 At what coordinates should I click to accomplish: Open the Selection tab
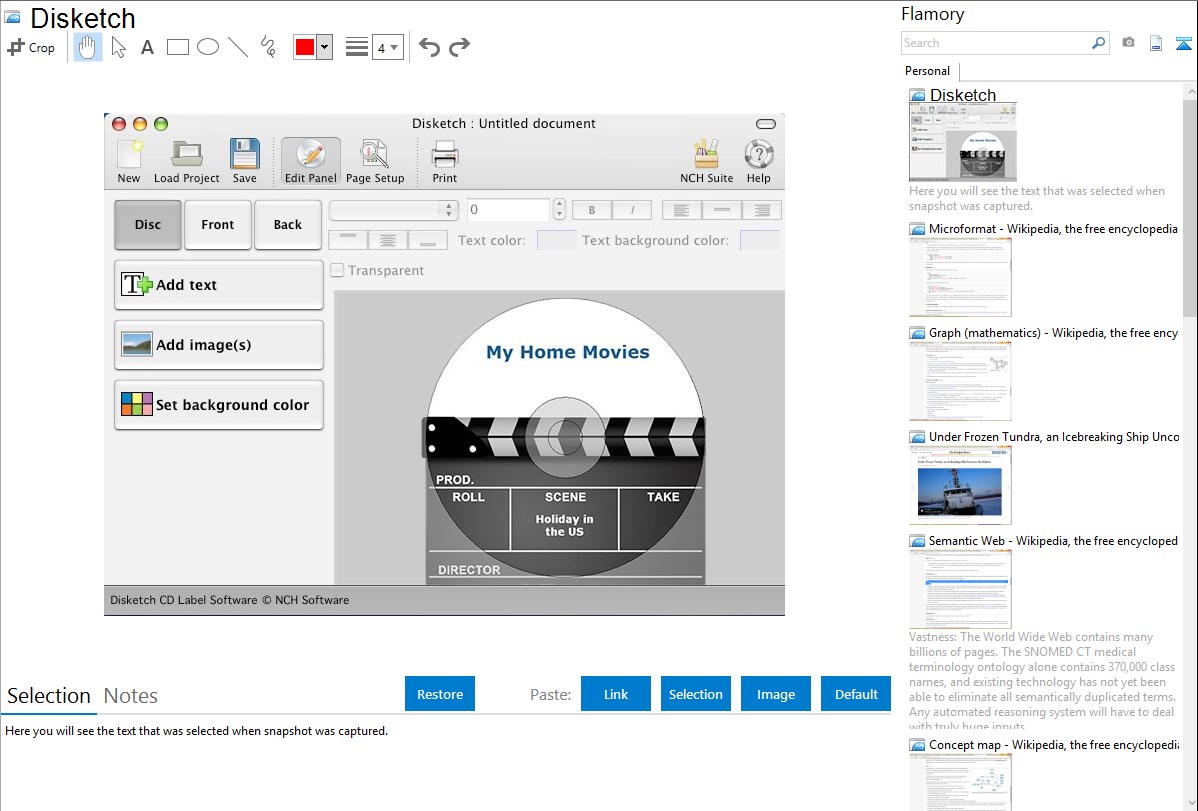tap(49, 696)
